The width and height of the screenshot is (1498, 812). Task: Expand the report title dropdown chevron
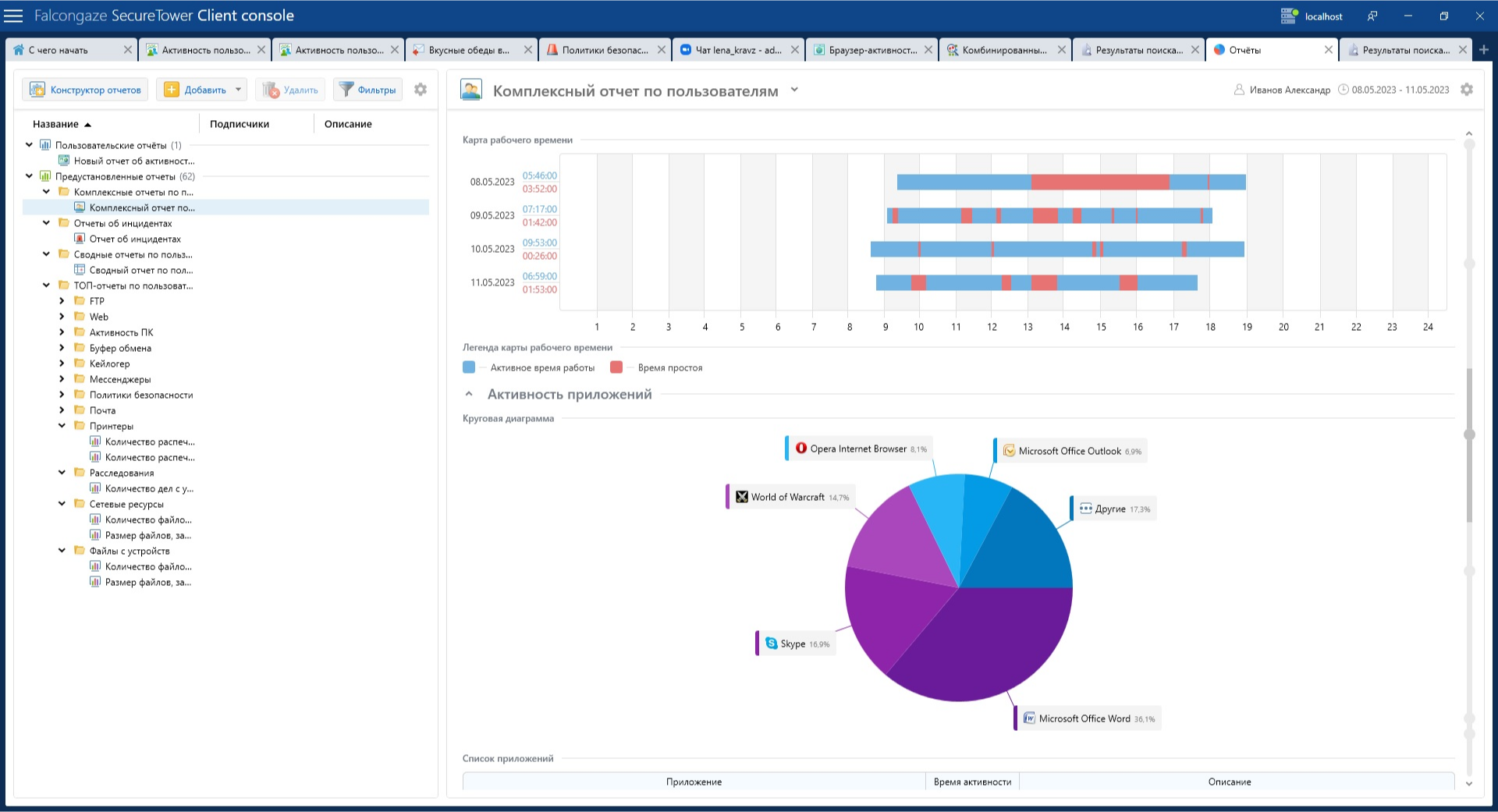click(x=794, y=90)
